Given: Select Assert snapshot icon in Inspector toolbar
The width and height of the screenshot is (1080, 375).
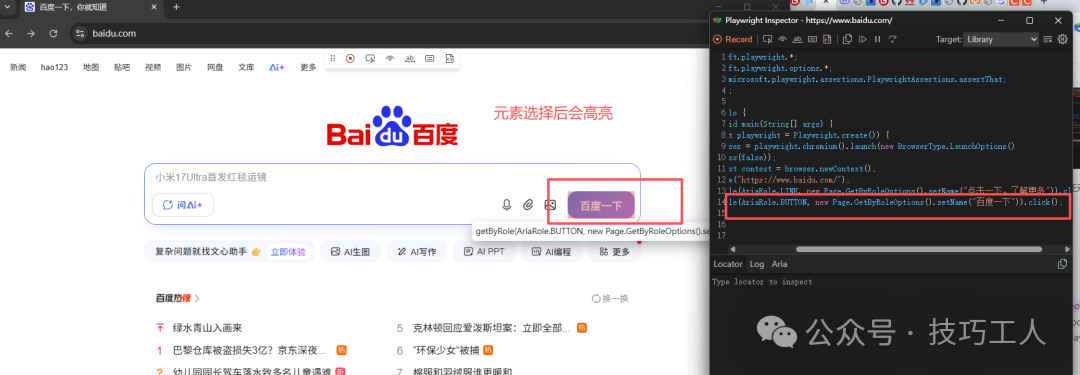Looking at the screenshot, I should 827,39.
